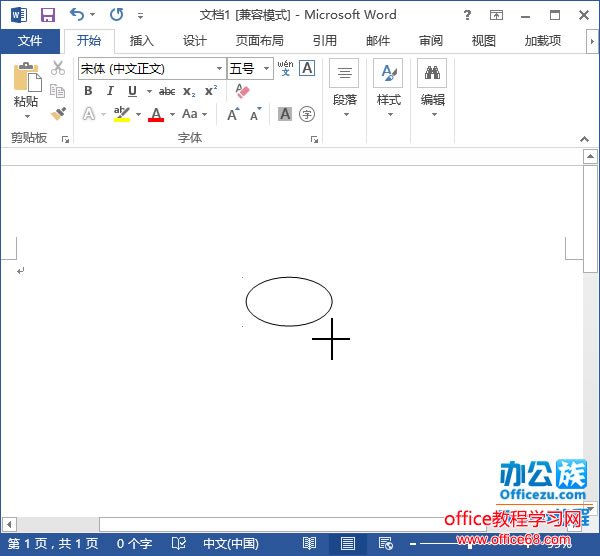This screenshot has height=556, width=600.
Task: Open the 段落 paragraph group
Action: pos(344,88)
